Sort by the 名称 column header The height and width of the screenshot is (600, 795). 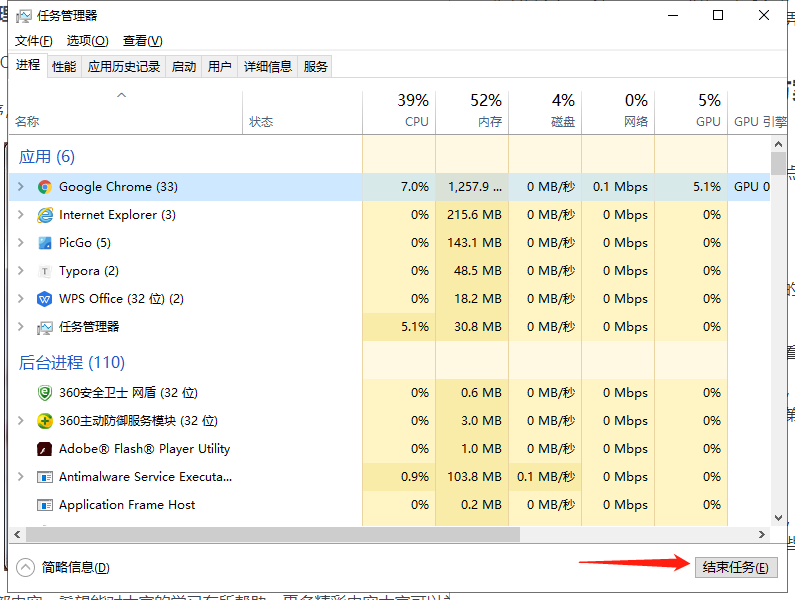pyautogui.click(x=126, y=113)
